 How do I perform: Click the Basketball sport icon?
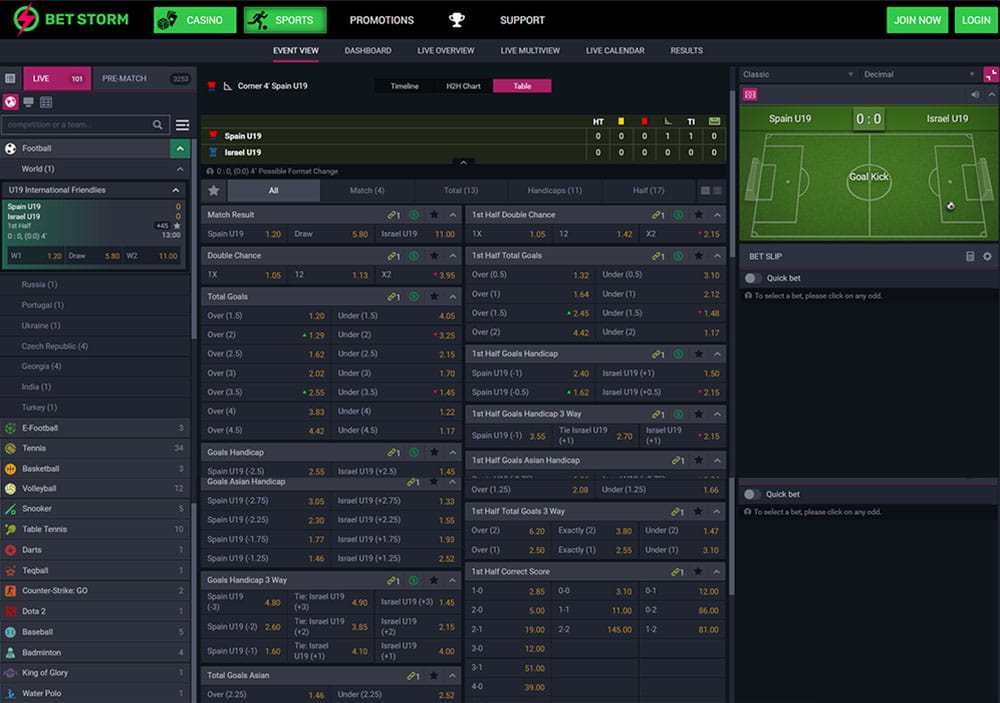point(11,469)
